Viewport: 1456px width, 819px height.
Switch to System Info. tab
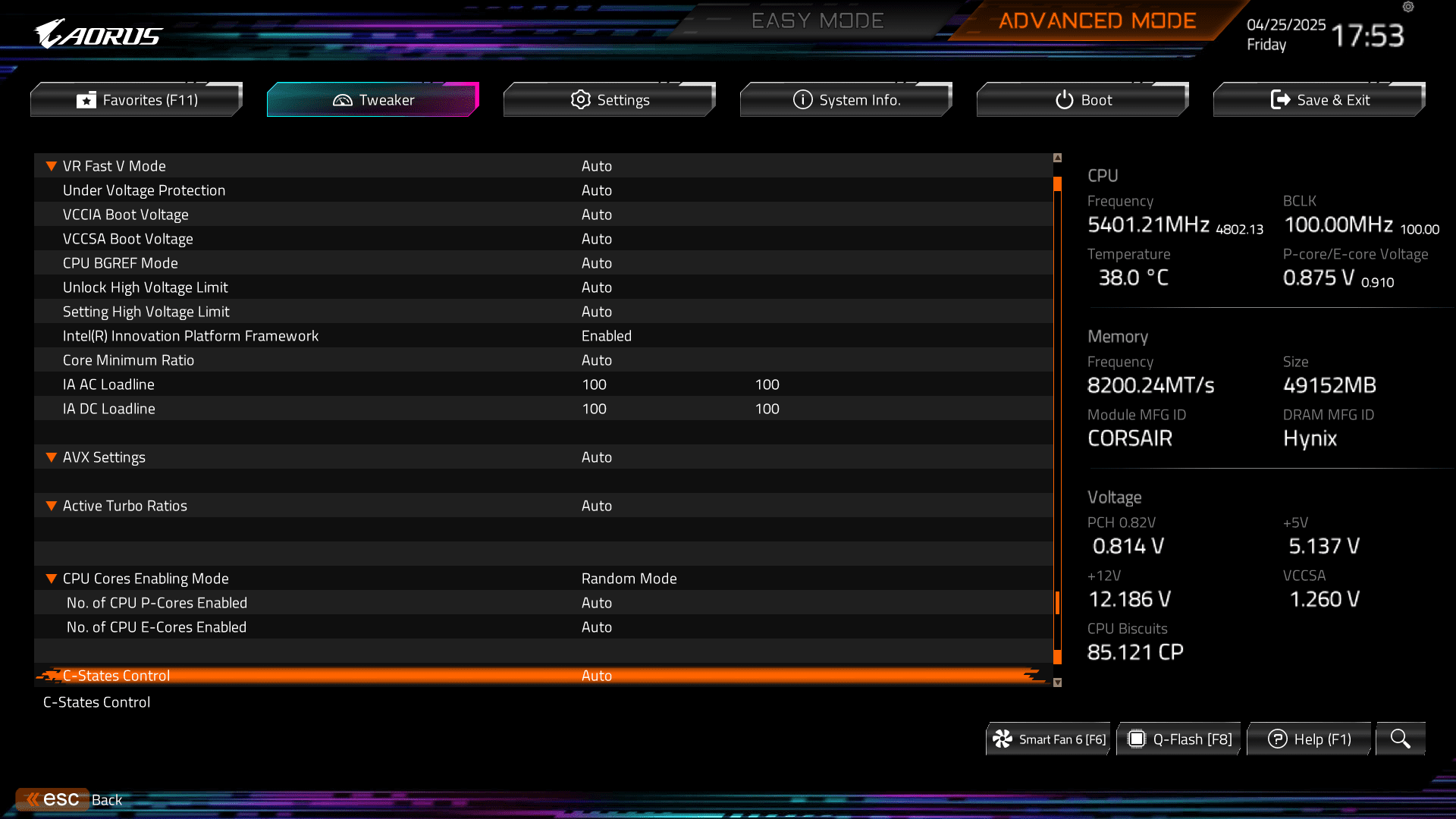(x=846, y=100)
